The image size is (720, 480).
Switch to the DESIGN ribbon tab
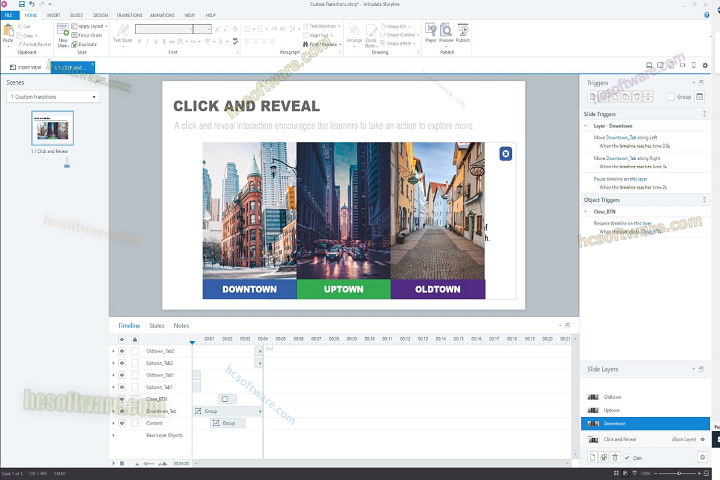[x=100, y=15]
